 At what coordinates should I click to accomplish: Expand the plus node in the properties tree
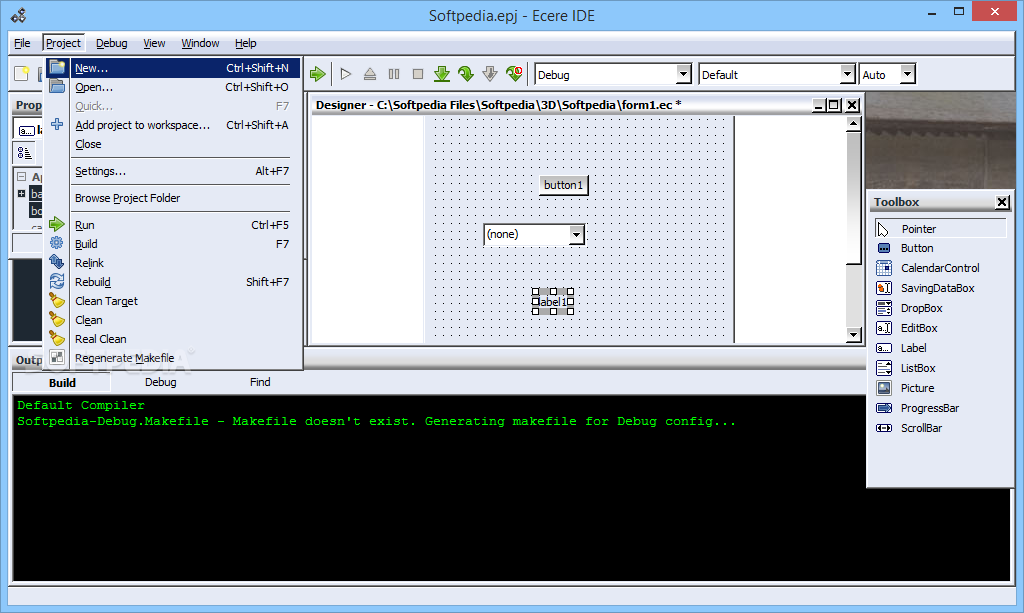pos(22,194)
